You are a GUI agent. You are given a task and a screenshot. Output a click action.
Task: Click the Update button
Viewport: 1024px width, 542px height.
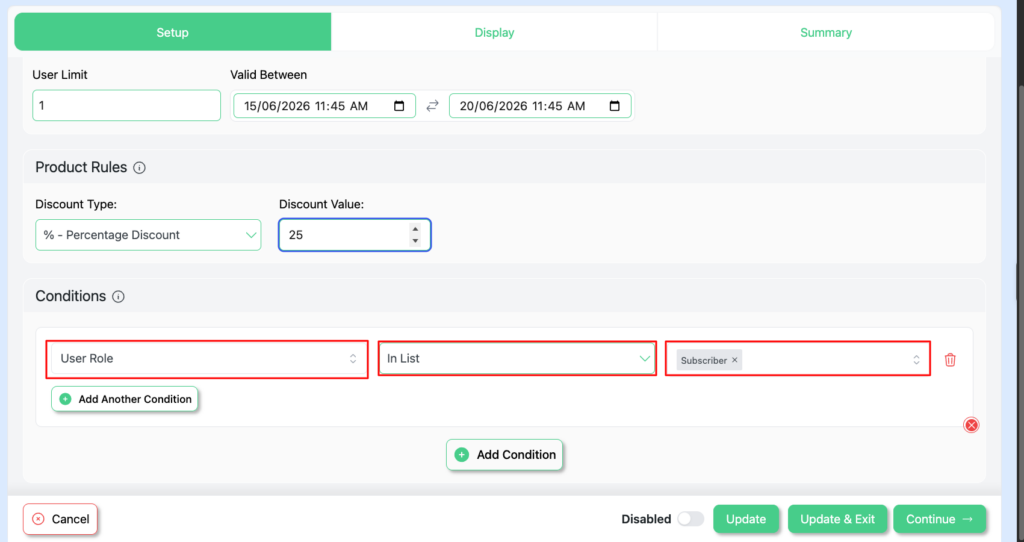[746, 519]
